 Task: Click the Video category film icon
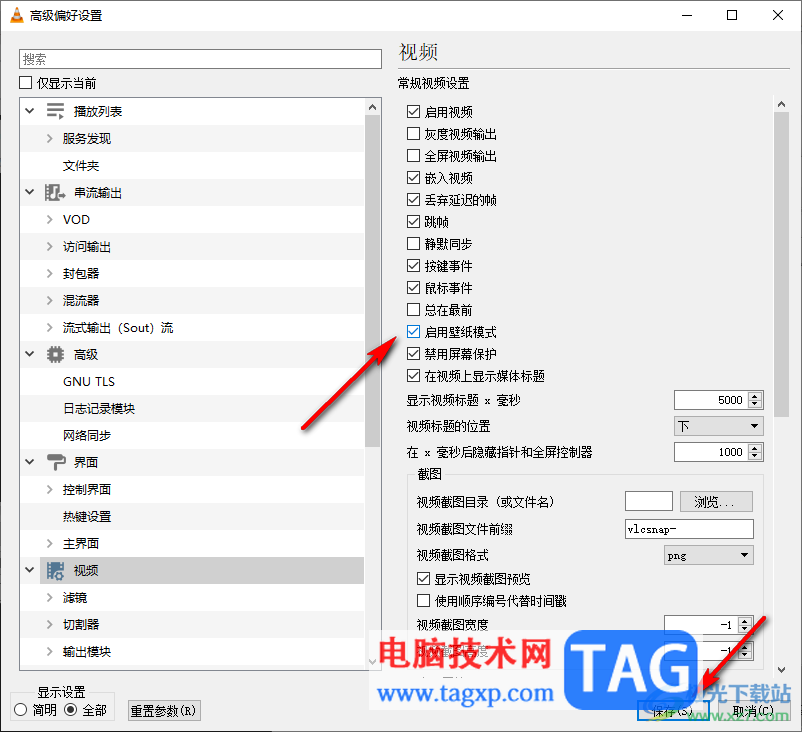pyautogui.click(x=55, y=570)
